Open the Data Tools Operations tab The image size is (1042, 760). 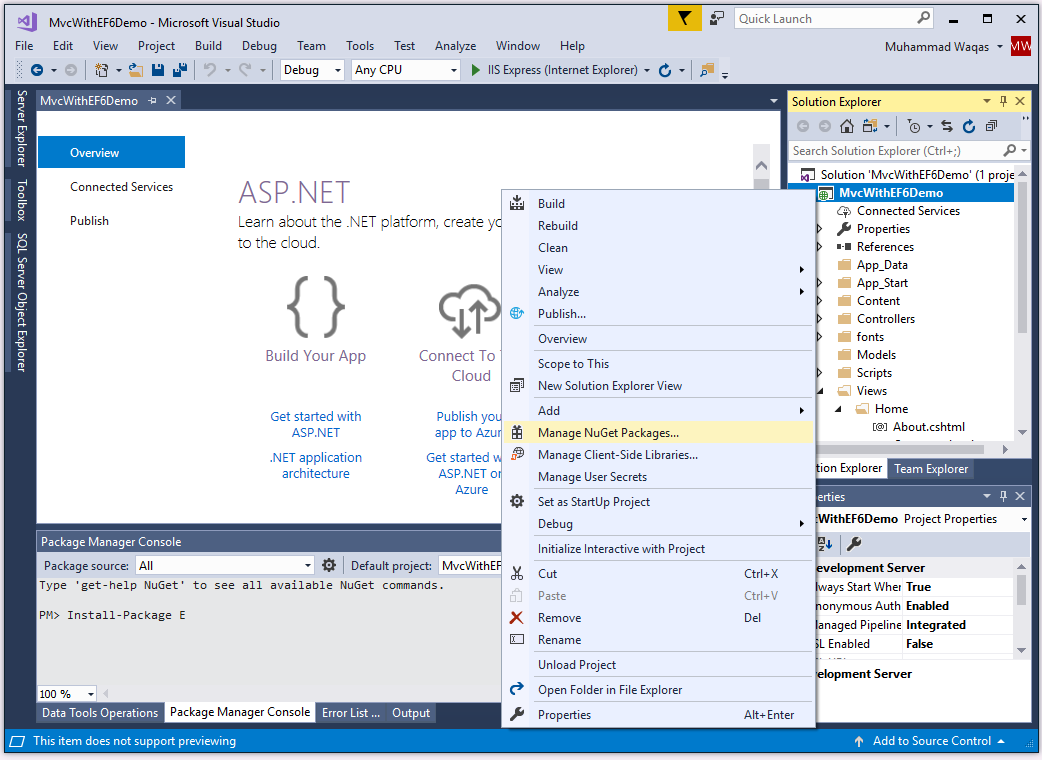pos(100,713)
